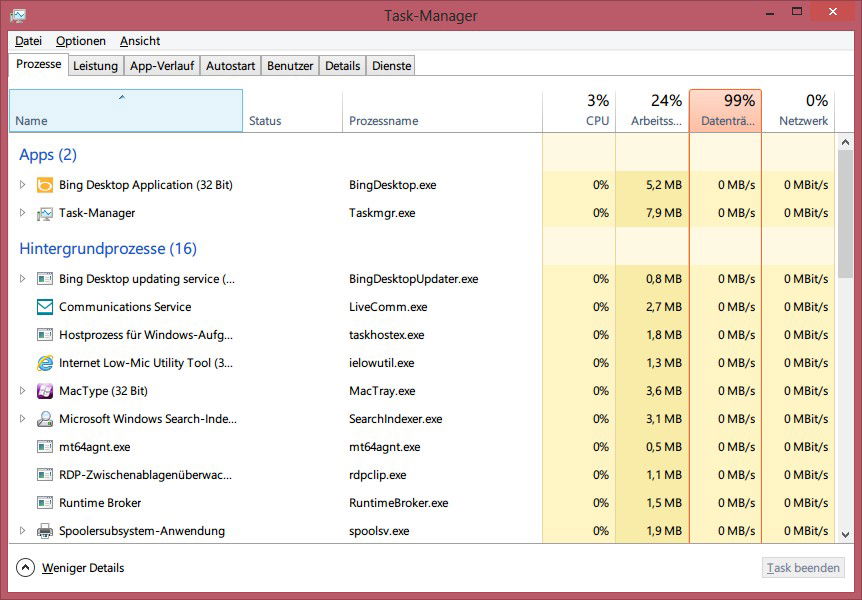Select the BingDesktop.exe process name
This screenshot has width=862, height=600.
coord(393,185)
